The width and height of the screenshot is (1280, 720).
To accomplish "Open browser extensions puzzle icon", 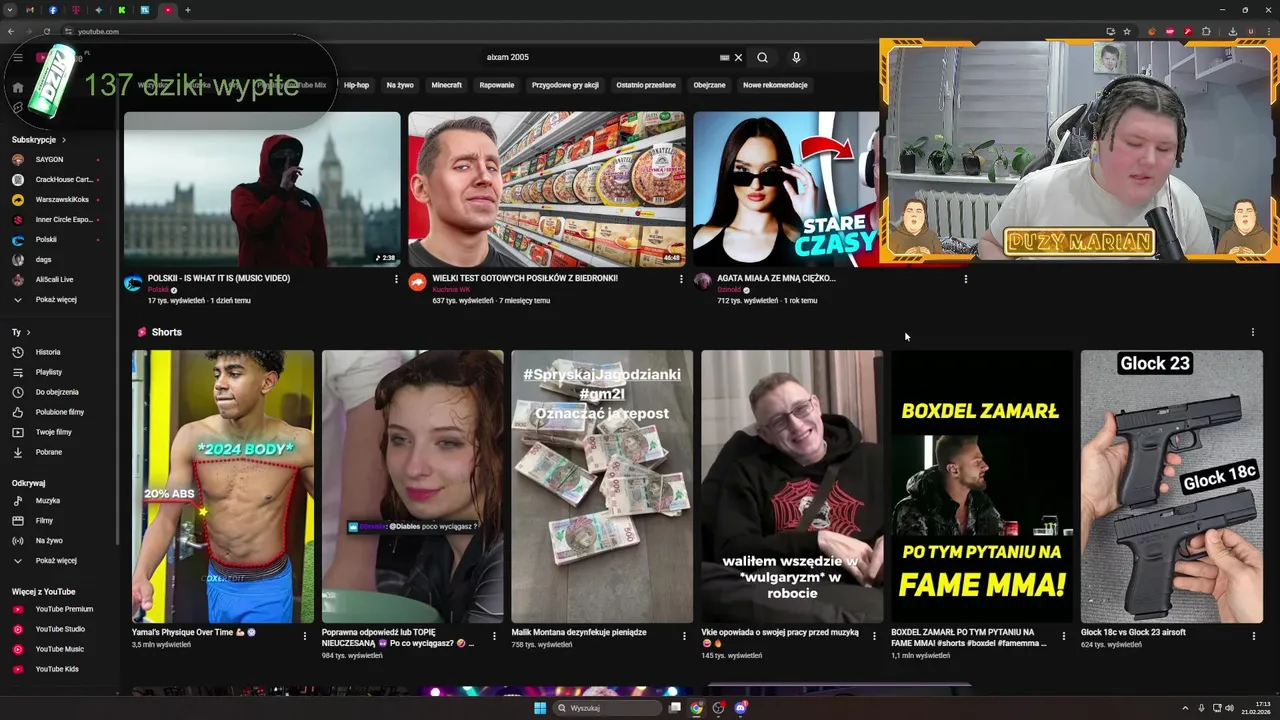I will tap(1206, 31).
